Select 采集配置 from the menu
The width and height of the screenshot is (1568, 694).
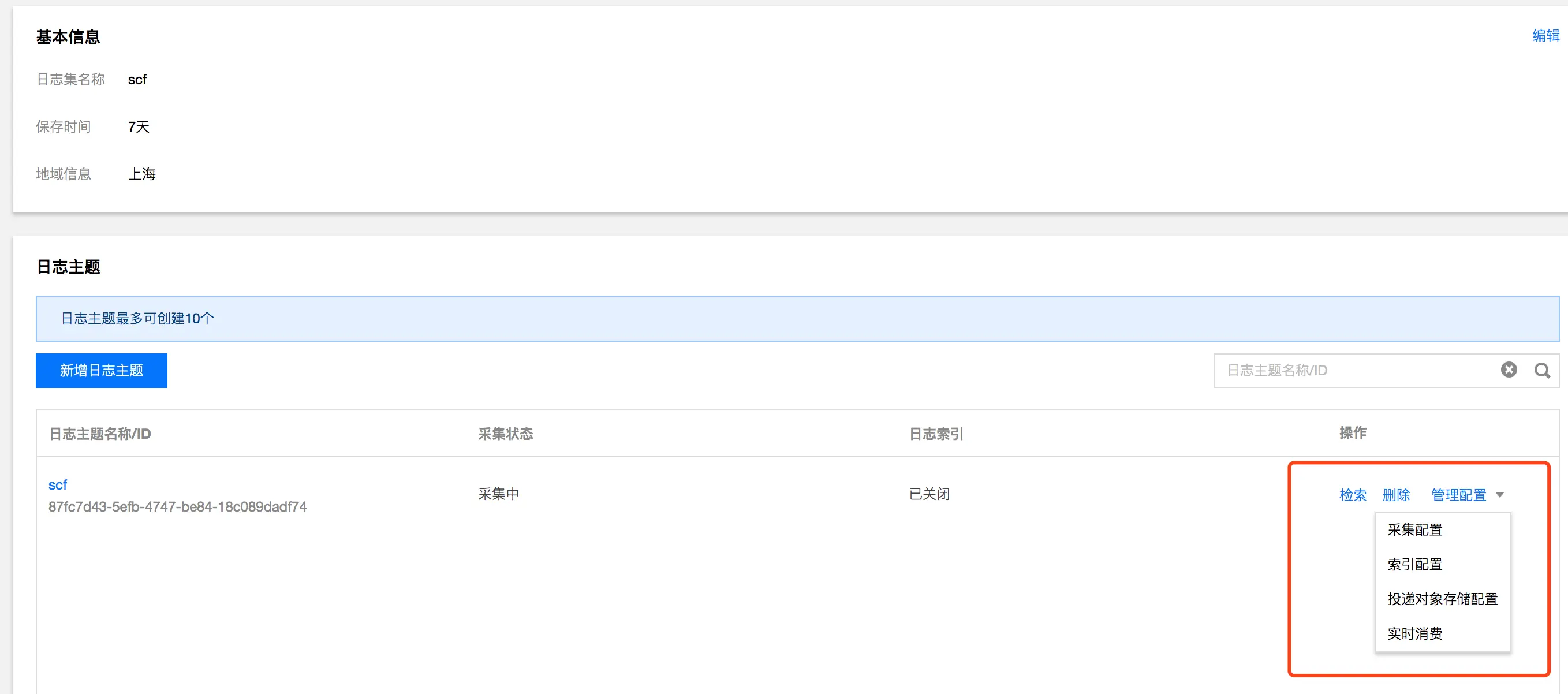pyautogui.click(x=1414, y=529)
